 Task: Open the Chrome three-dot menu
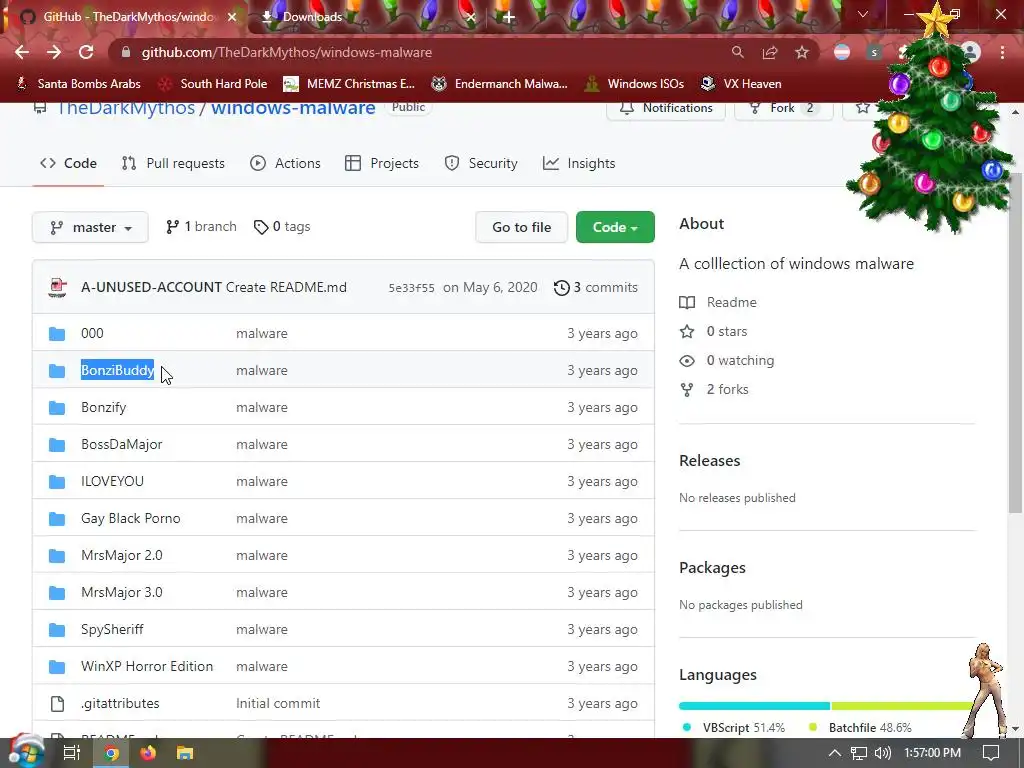(x=1002, y=52)
